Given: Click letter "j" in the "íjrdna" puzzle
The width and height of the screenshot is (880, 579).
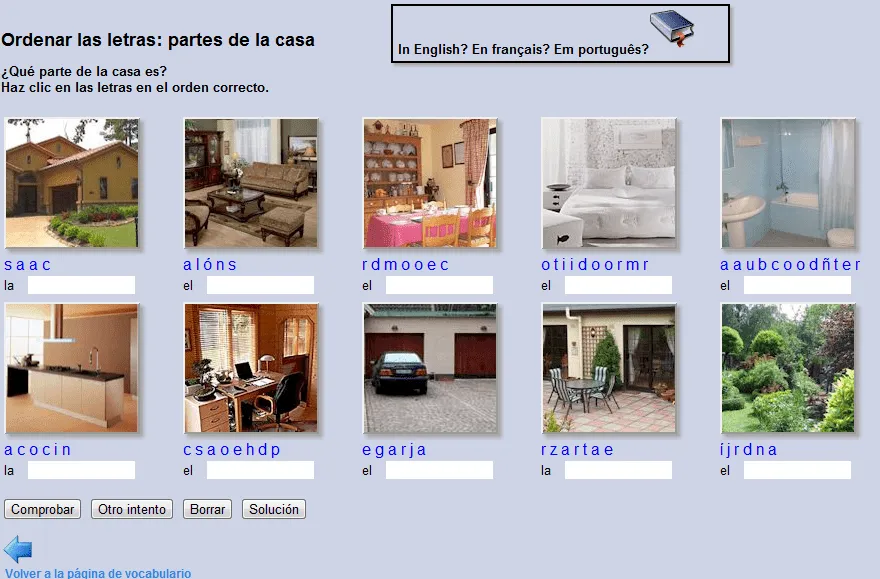Looking at the screenshot, I should coord(730,449).
